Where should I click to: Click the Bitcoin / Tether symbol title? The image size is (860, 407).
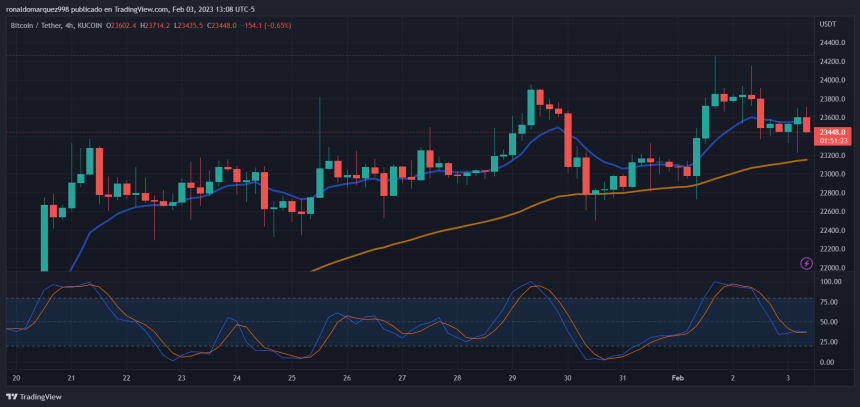point(40,23)
